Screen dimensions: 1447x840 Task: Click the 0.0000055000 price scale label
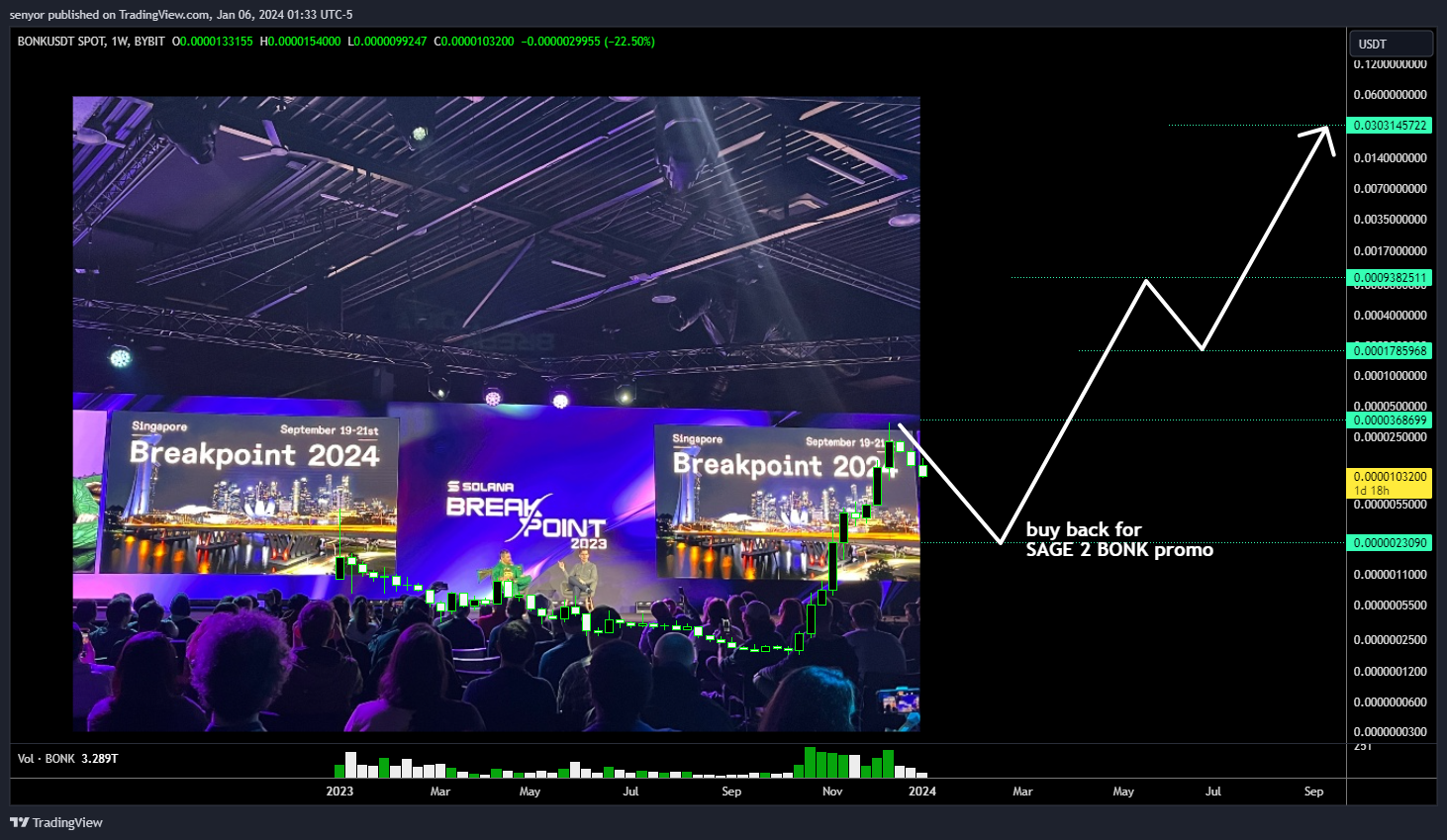(1390, 505)
